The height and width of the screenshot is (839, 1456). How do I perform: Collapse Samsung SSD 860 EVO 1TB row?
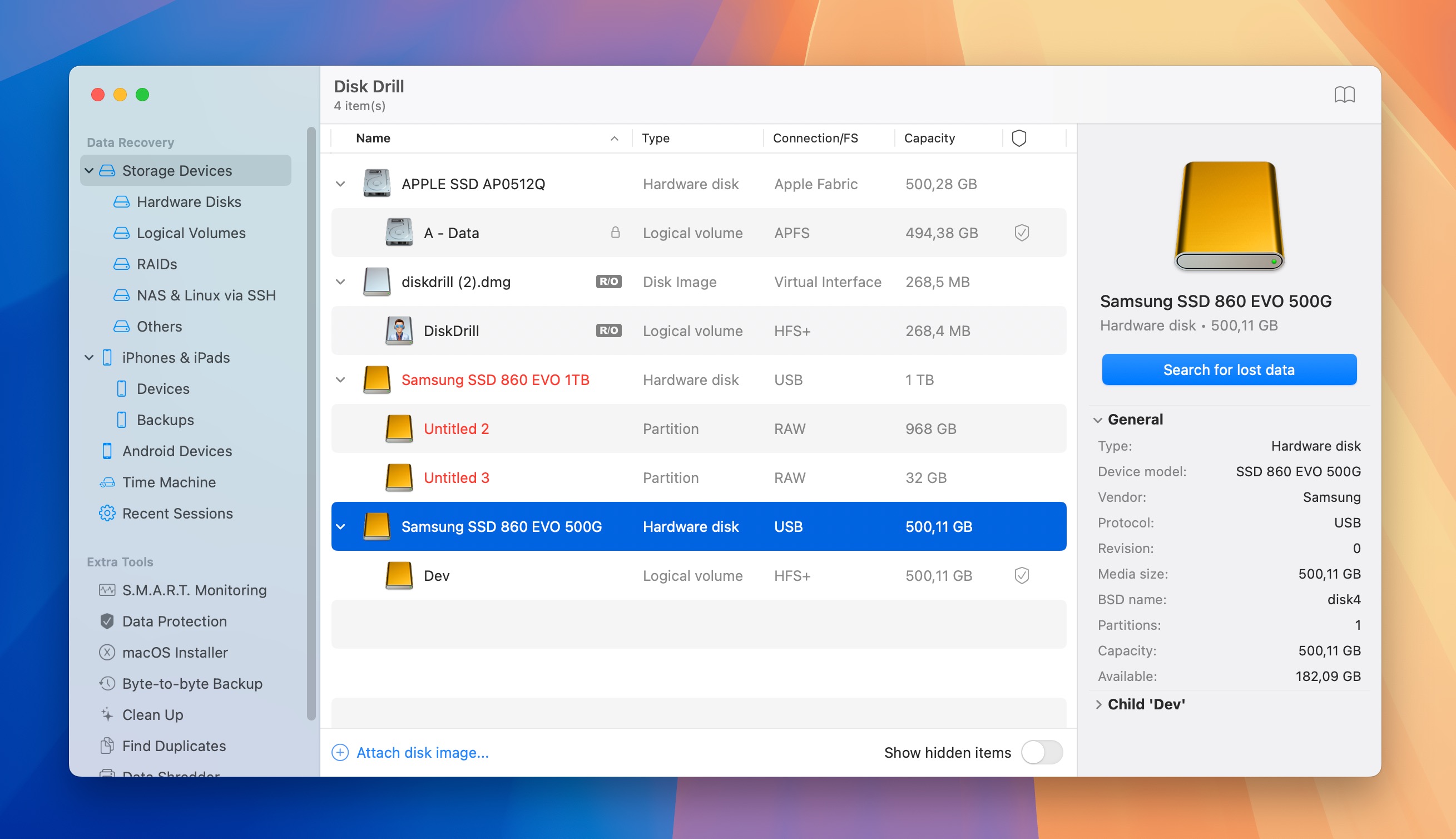[x=340, y=380]
